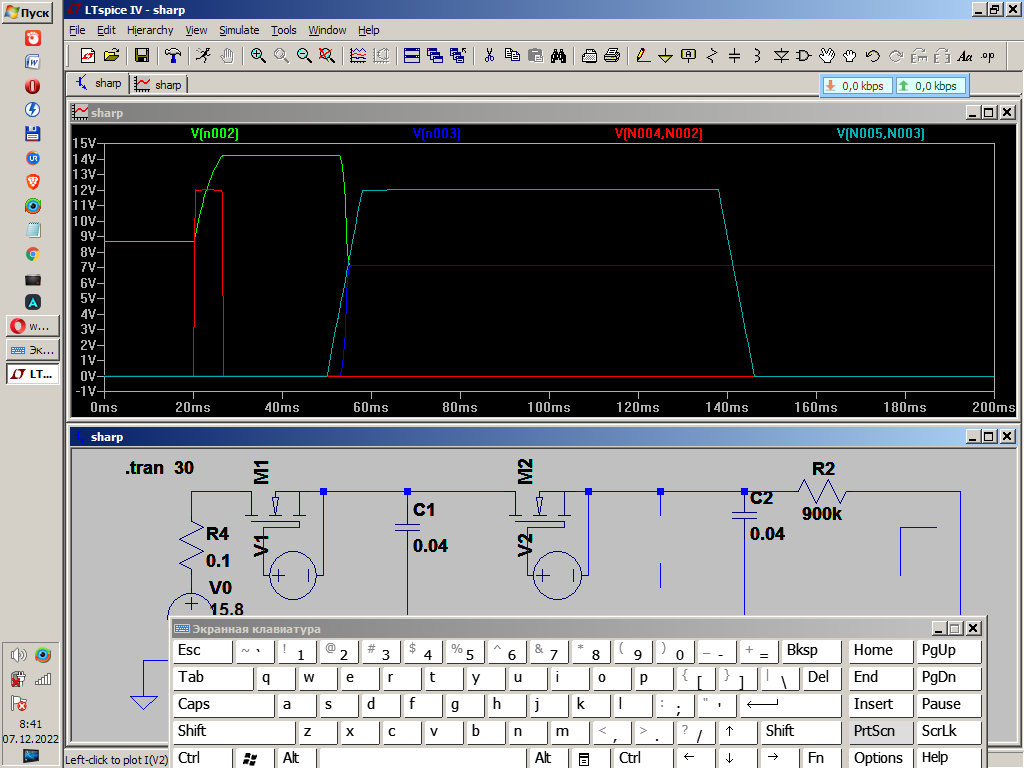Click the Zoom In magnifier icon

pos(258,55)
